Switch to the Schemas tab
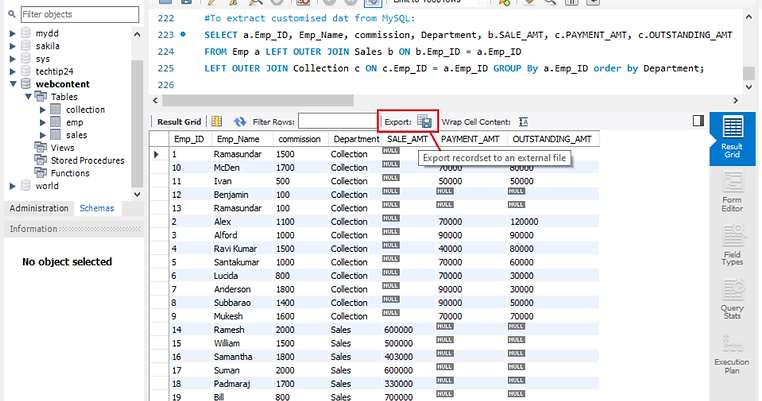 pyautogui.click(x=97, y=208)
